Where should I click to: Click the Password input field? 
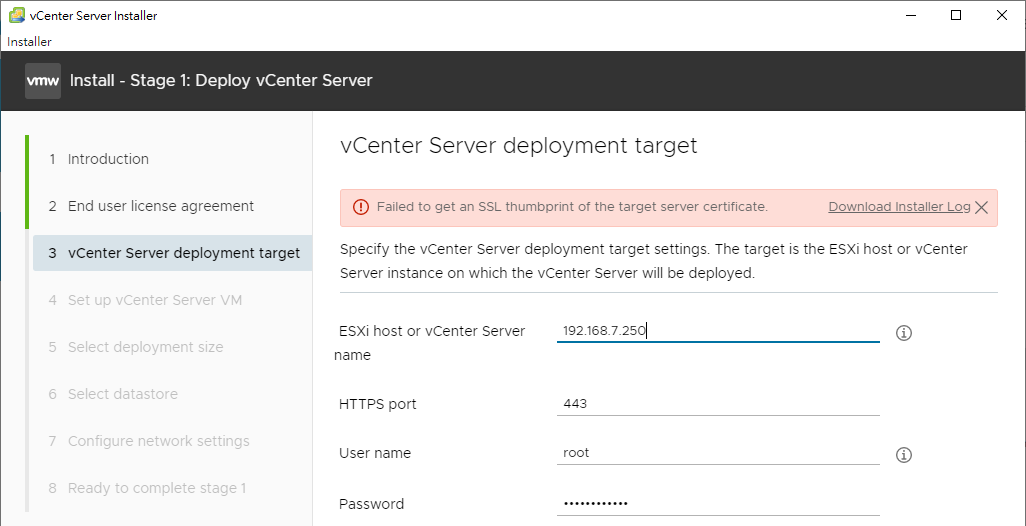click(718, 504)
